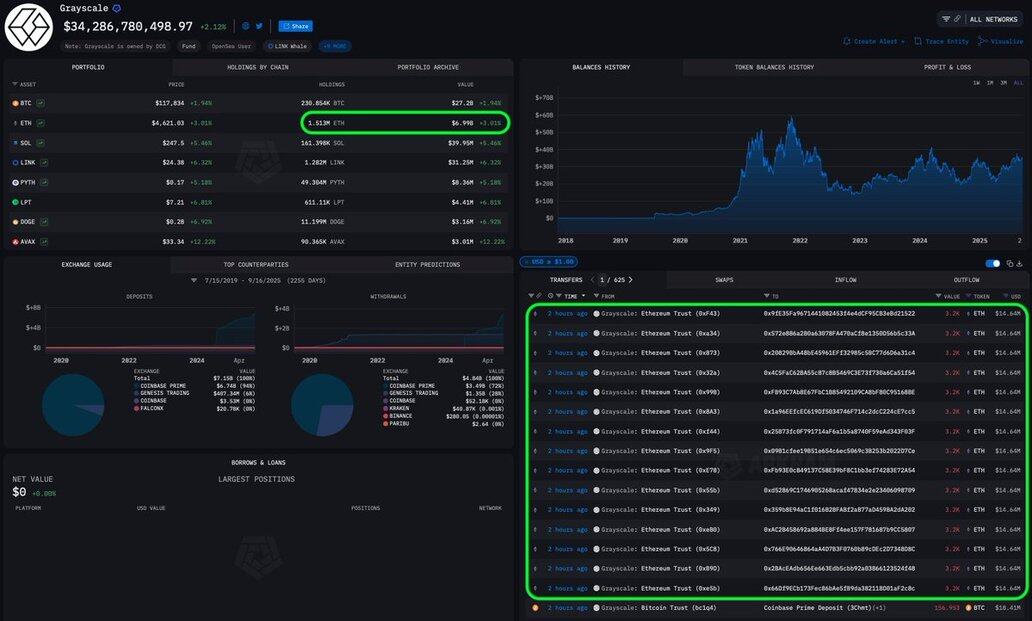Expand the +9 MORE tags
The height and width of the screenshot is (621, 1032).
tap(335, 46)
